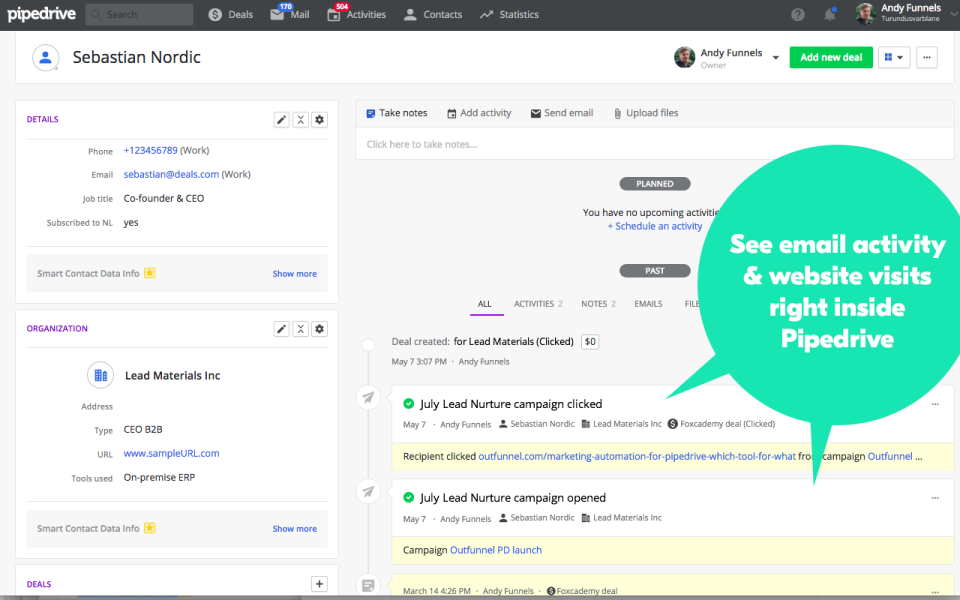Screen dimensions: 960x600
Task: Click the help question mark icon
Action: [x=797, y=15]
